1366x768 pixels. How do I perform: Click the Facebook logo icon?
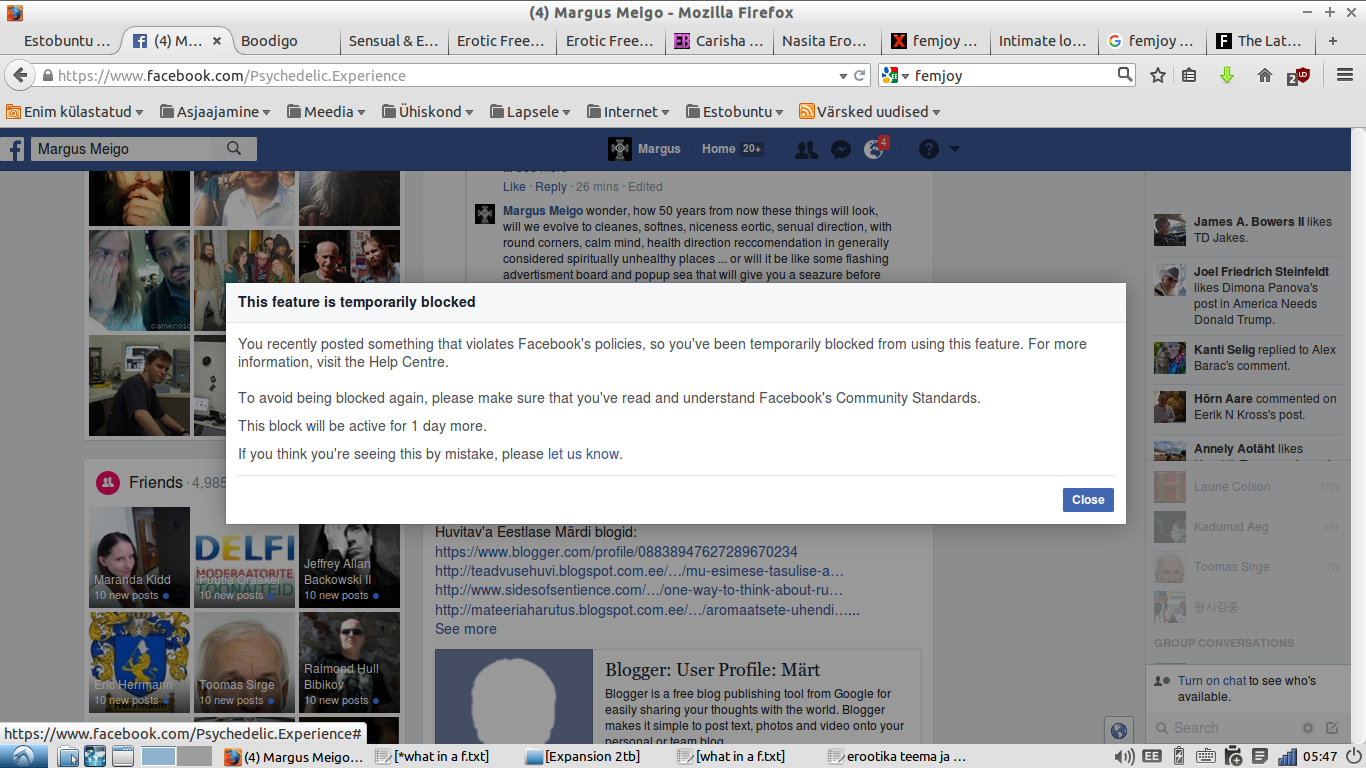(x=14, y=149)
